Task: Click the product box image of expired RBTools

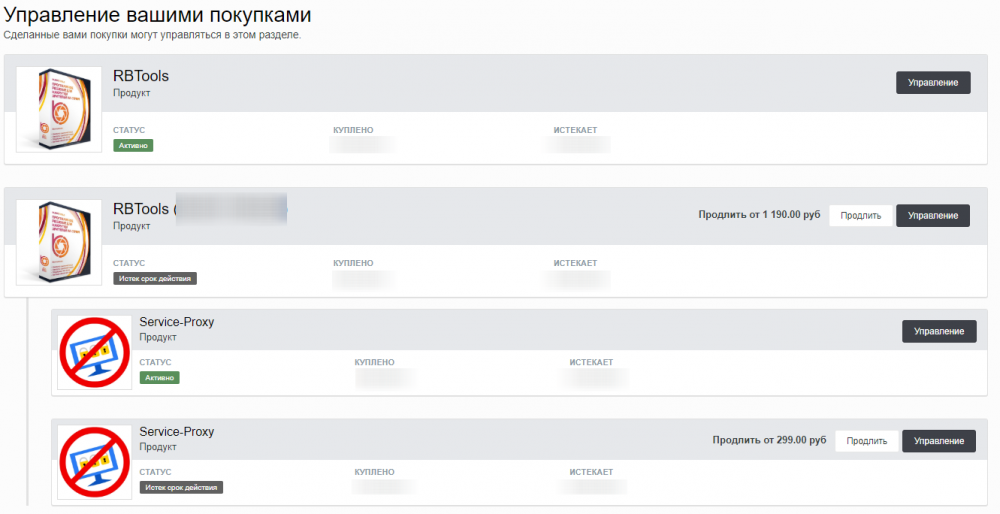Action: pos(59,243)
